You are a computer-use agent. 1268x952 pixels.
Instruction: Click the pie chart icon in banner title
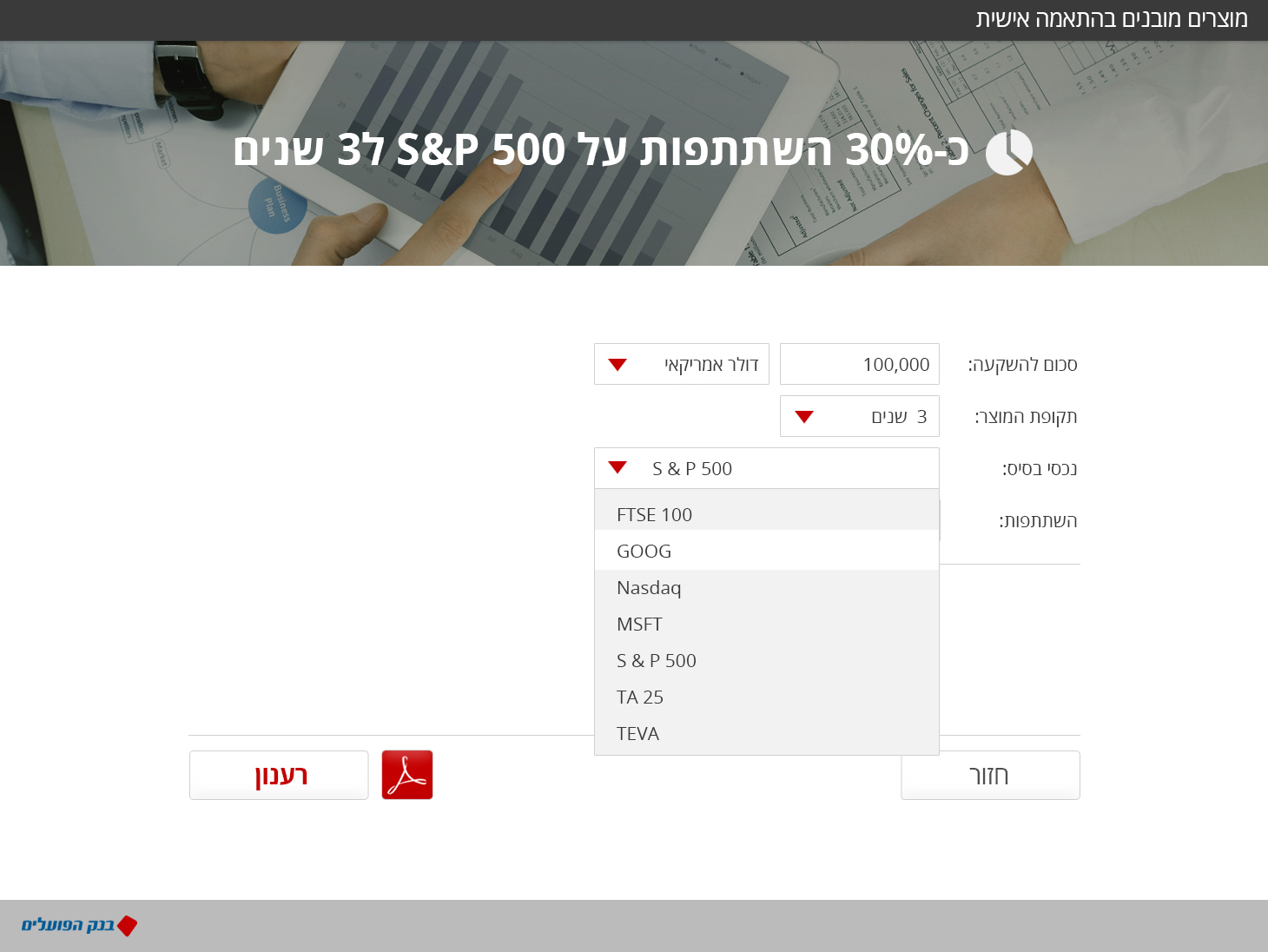pyautogui.click(x=1009, y=152)
